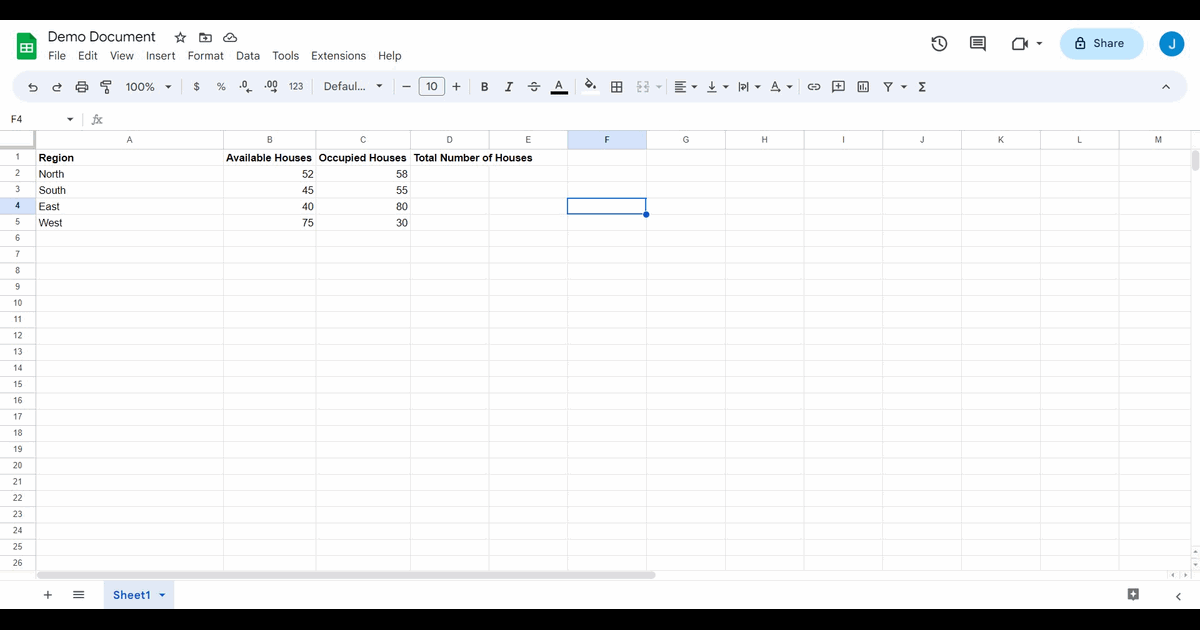Rename the Demo Document title
The height and width of the screenshot is (630, 1200).
point(102,37)
